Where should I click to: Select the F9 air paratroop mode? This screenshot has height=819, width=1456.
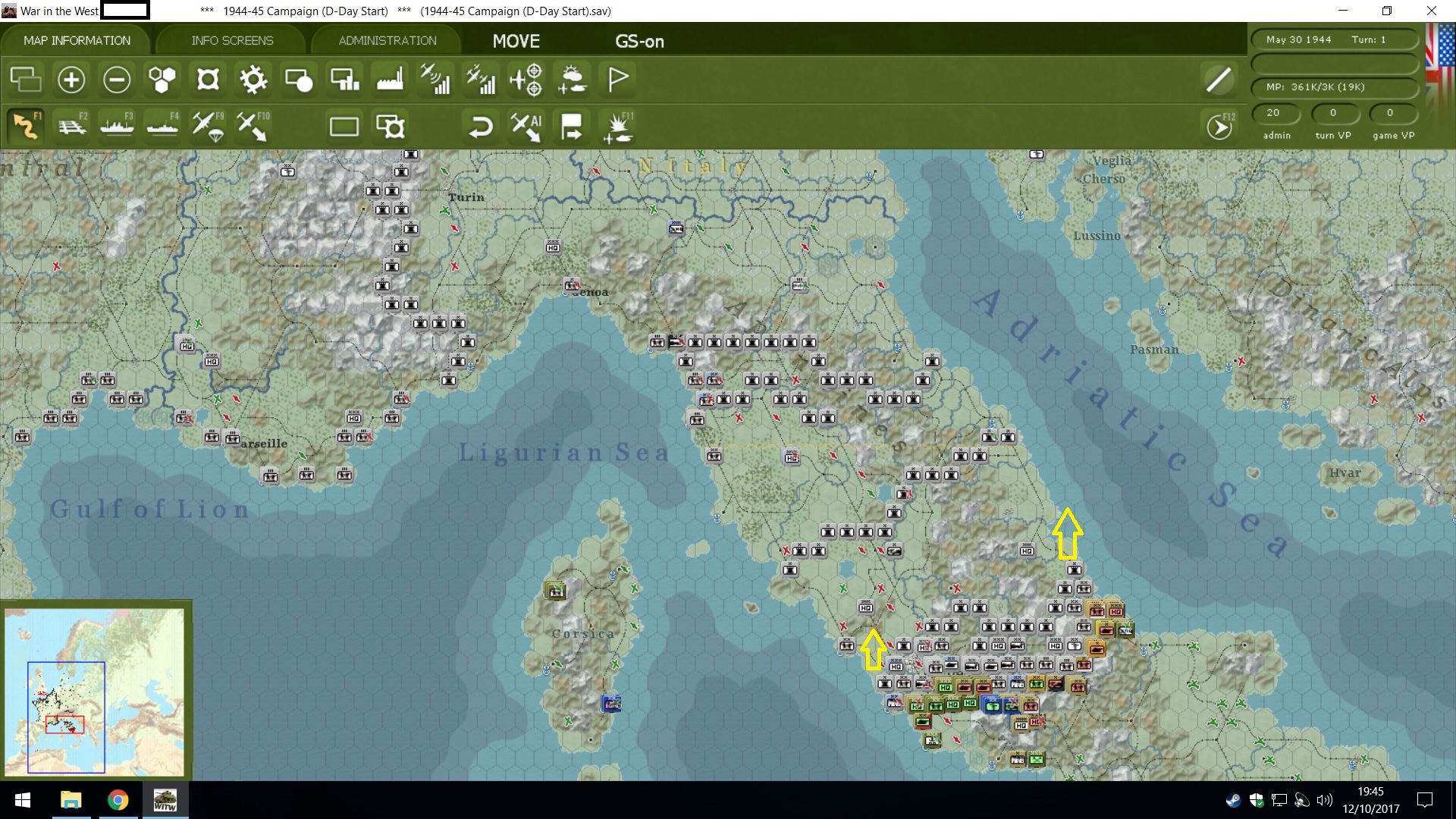click(209, 126)
